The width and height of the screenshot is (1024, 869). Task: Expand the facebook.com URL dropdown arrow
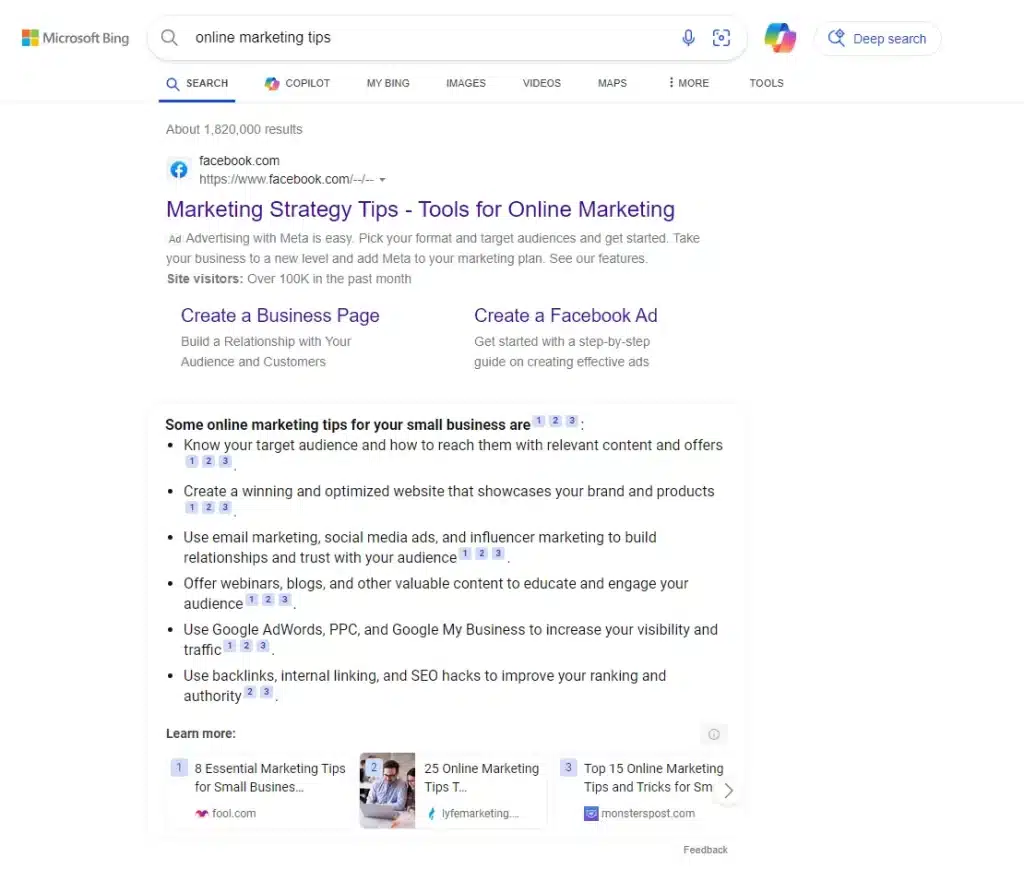(x=382, y=180)
